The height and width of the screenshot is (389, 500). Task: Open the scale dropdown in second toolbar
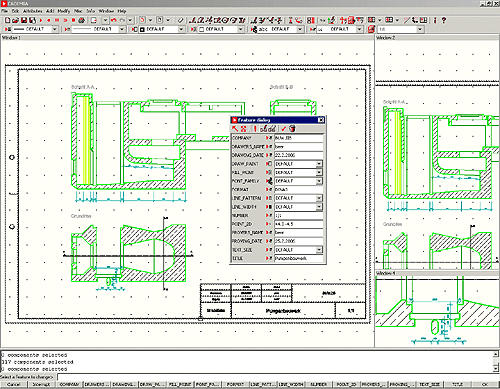[420, 29]
